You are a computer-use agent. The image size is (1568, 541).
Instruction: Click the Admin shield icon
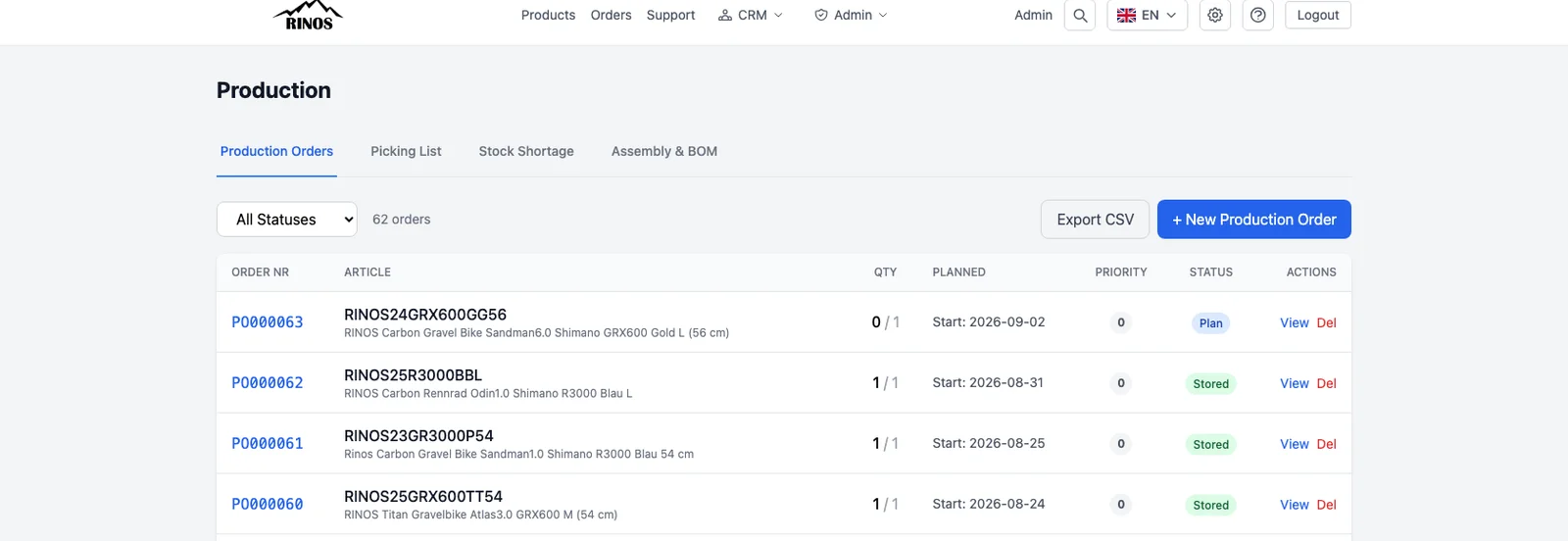coord(821,15)
